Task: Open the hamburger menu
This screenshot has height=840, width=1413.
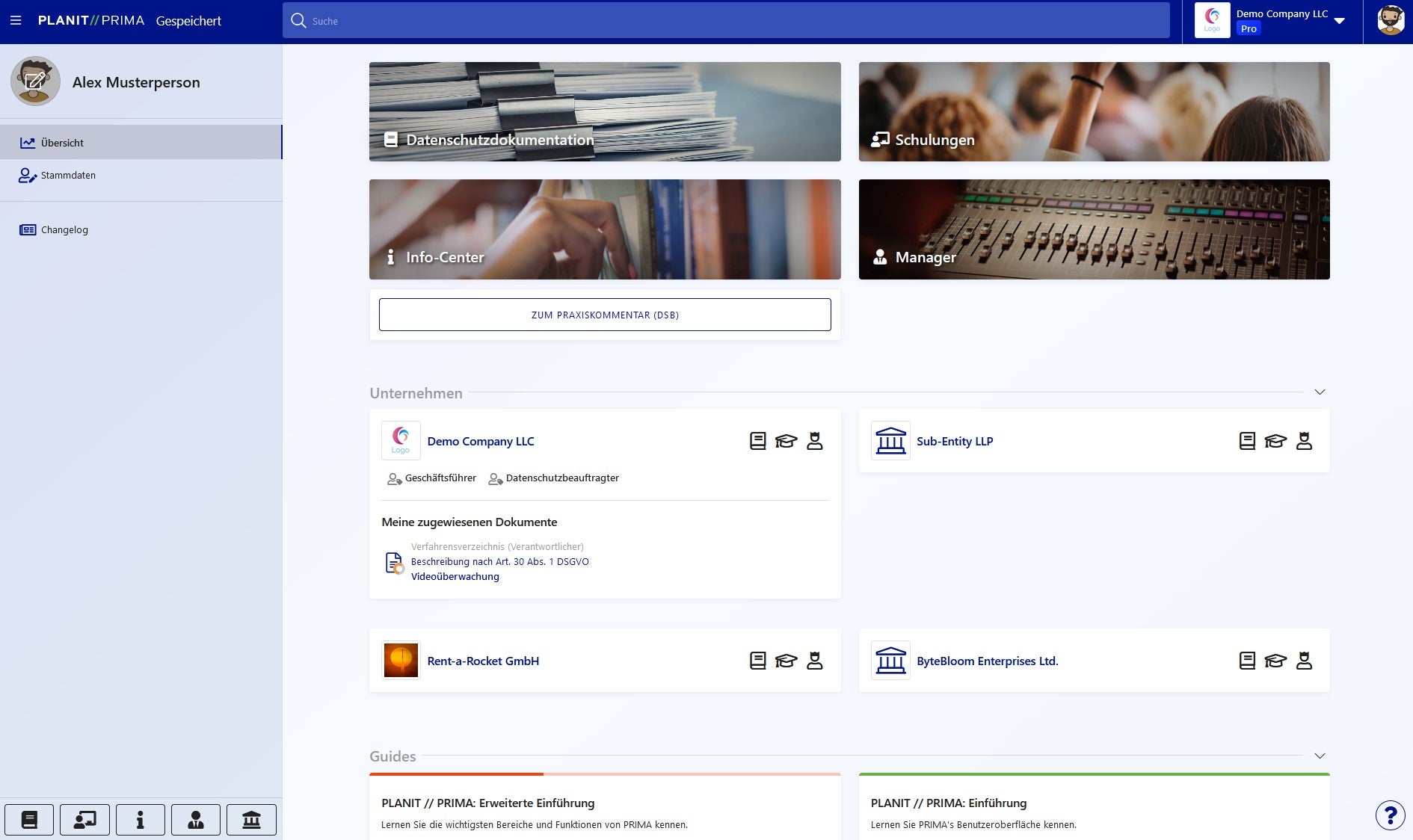Action: pos(16,21)
